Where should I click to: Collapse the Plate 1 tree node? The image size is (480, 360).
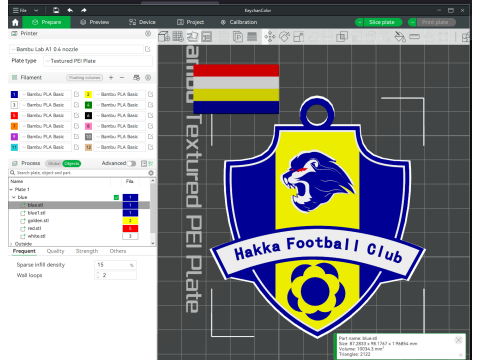click(x=11, y=189)
